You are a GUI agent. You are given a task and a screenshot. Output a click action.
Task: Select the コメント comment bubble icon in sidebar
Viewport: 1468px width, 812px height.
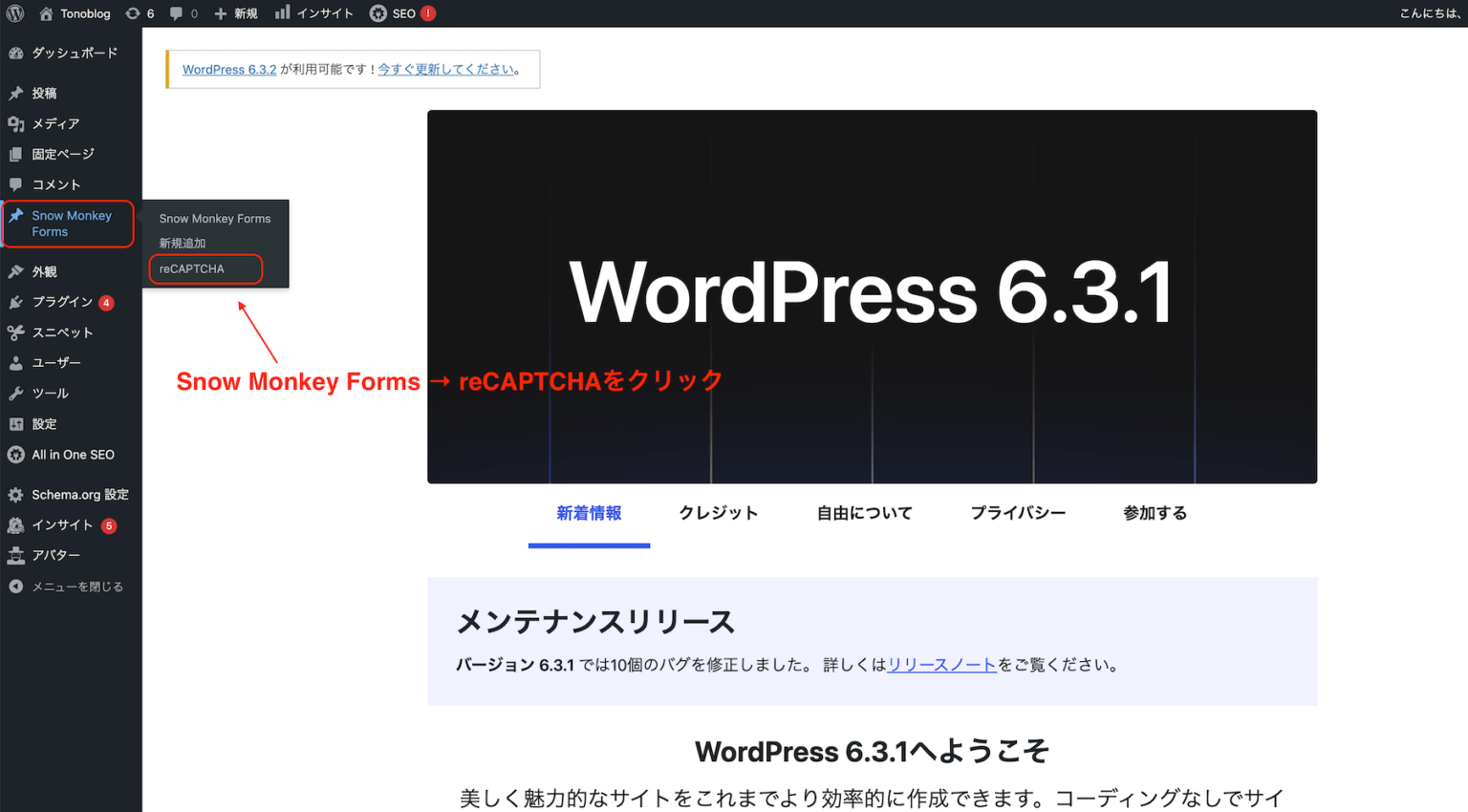pos(15,184)
